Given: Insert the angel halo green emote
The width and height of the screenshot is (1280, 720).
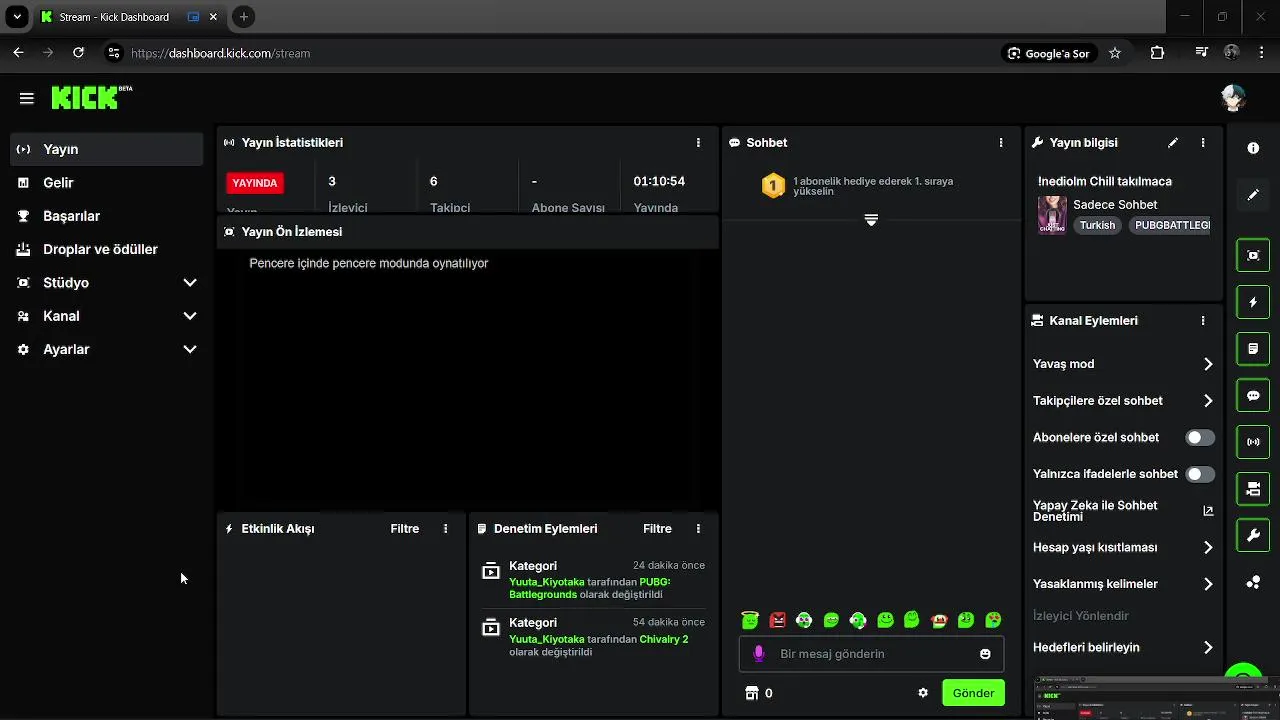Looking at the screenshot, I should (x=751, y=620).
